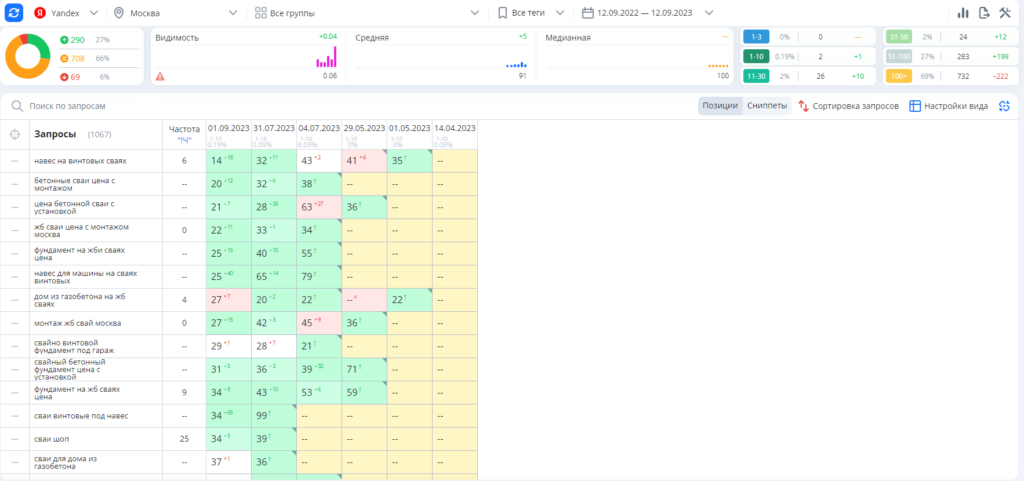Screen dimensions: 1024x481
Task: Click the green rising 290 indicator
Action: coord(72,40)
